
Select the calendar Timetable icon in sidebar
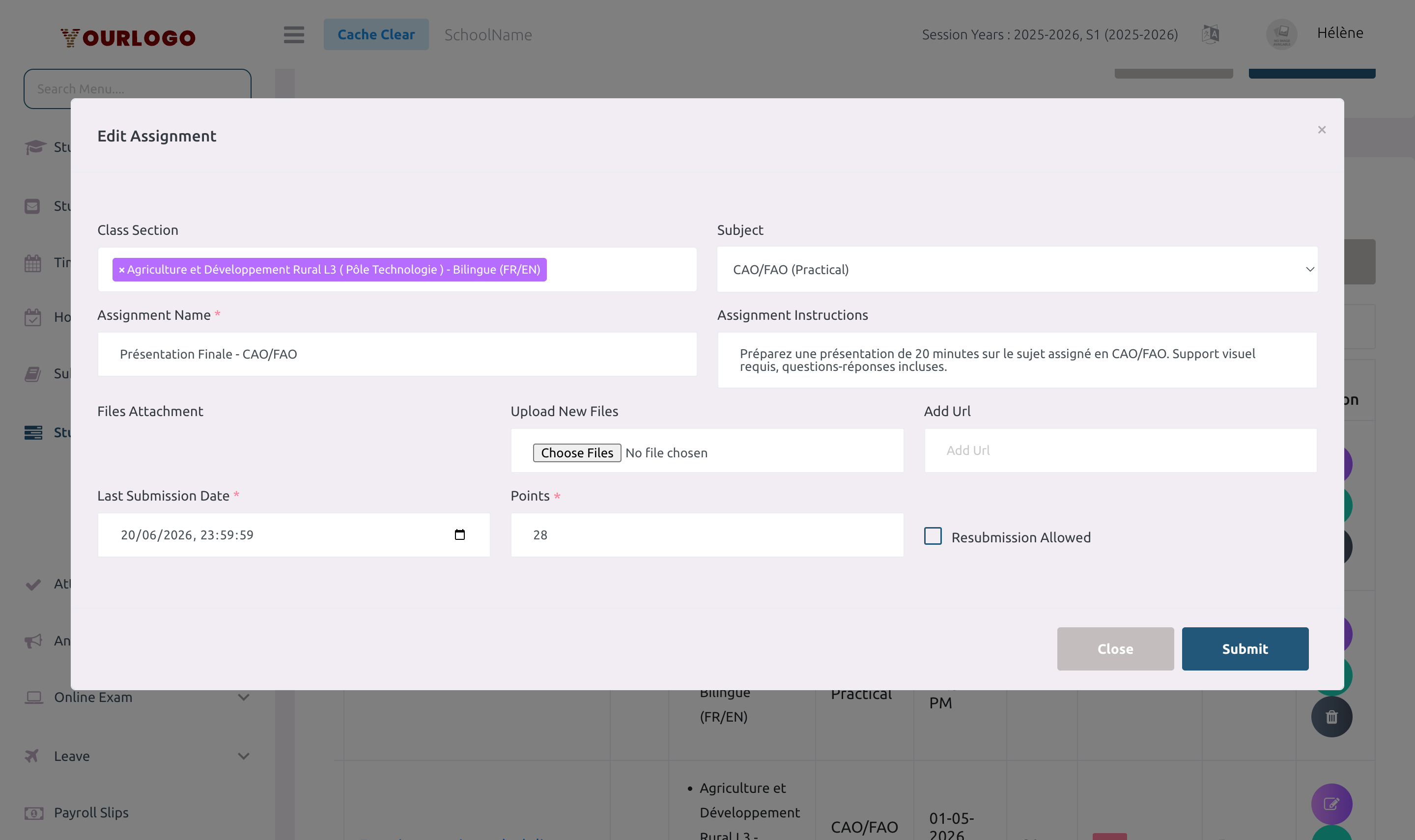(x=32, y=262)
